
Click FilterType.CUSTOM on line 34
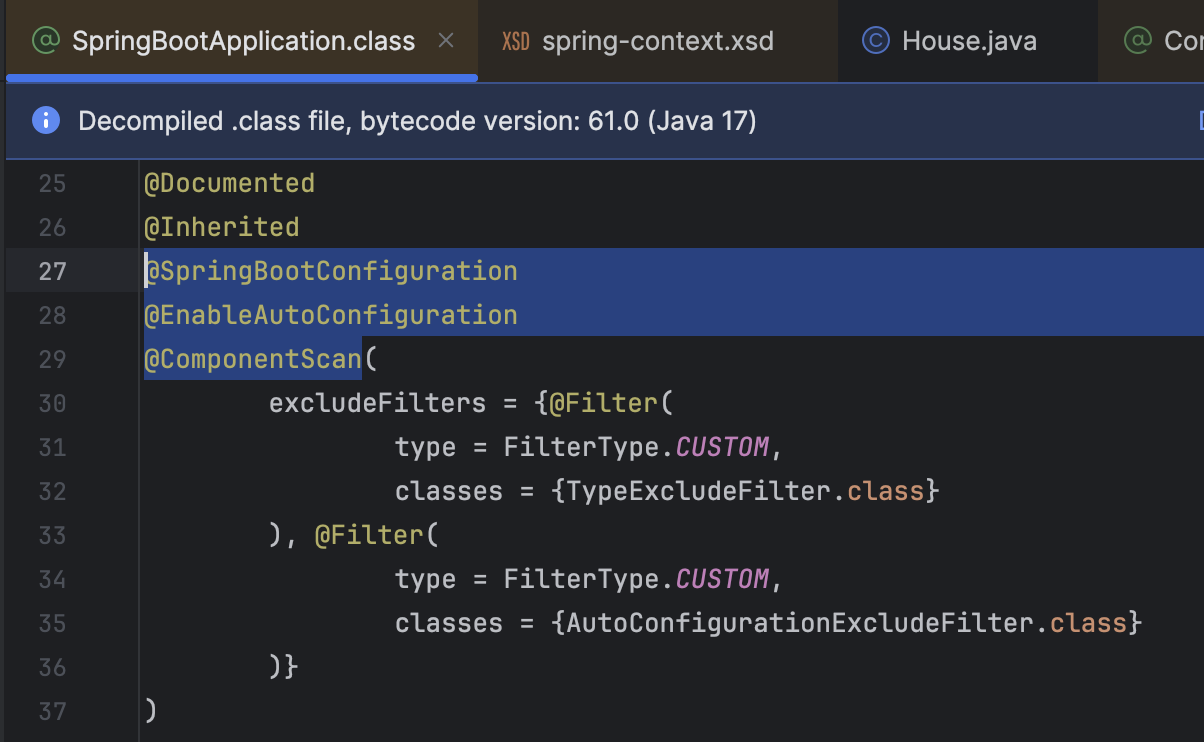(636, 580)
